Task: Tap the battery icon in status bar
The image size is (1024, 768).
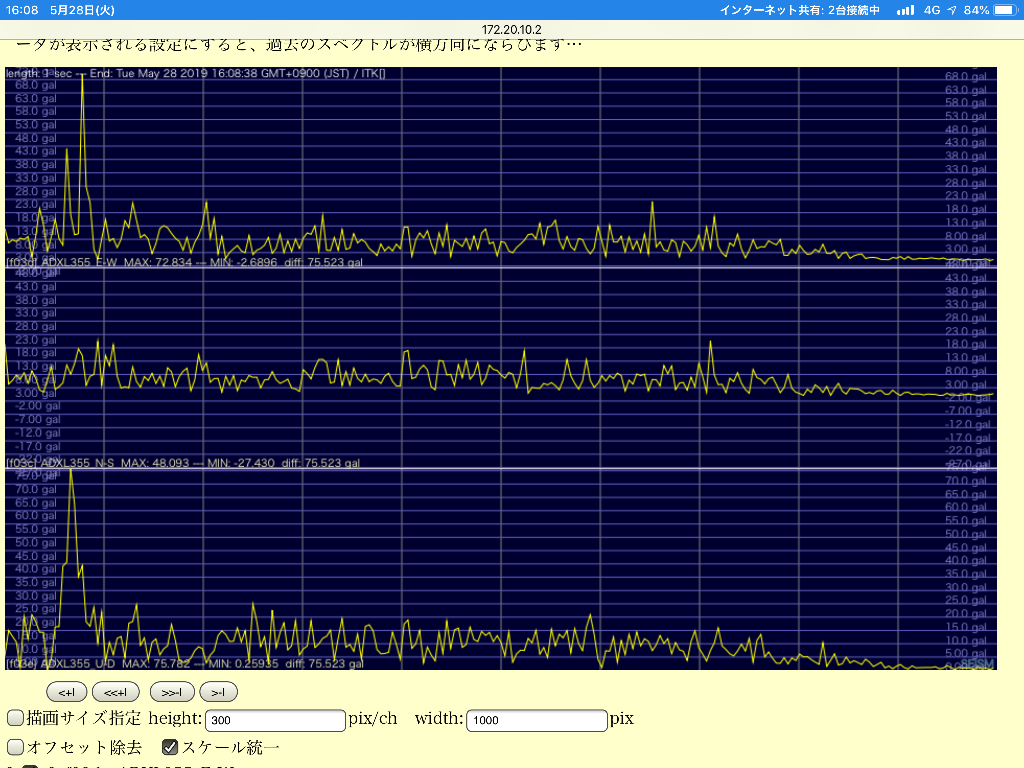Action: click(x=1006, y=10)
